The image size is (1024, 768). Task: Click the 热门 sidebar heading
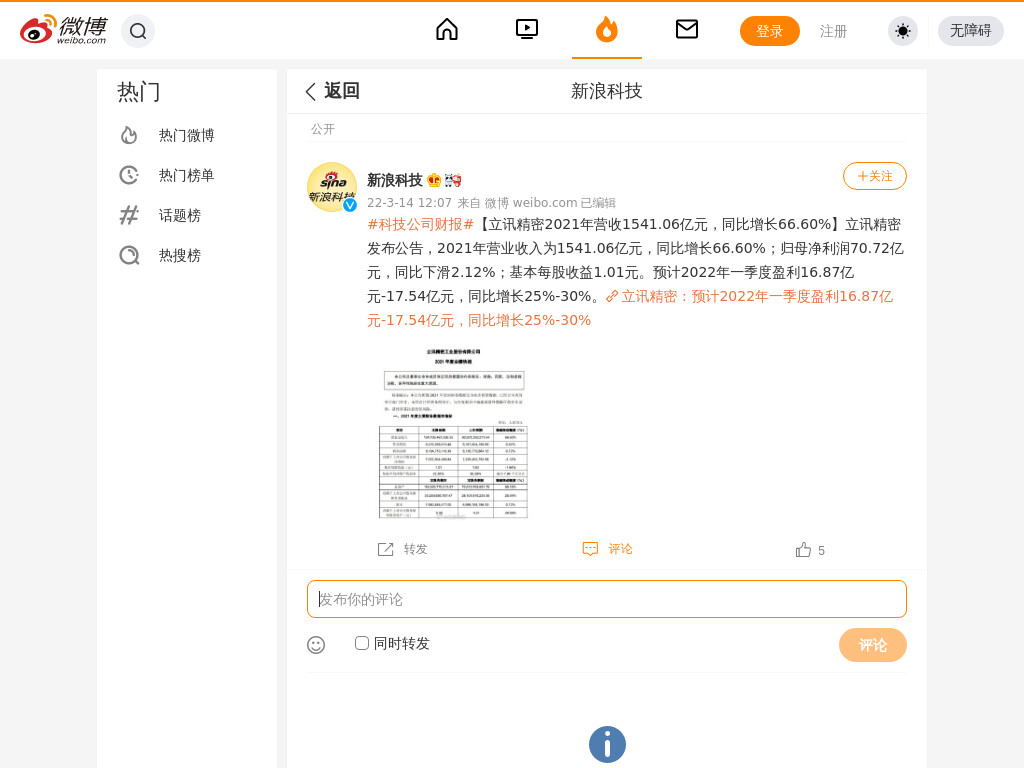coord(138,92)
